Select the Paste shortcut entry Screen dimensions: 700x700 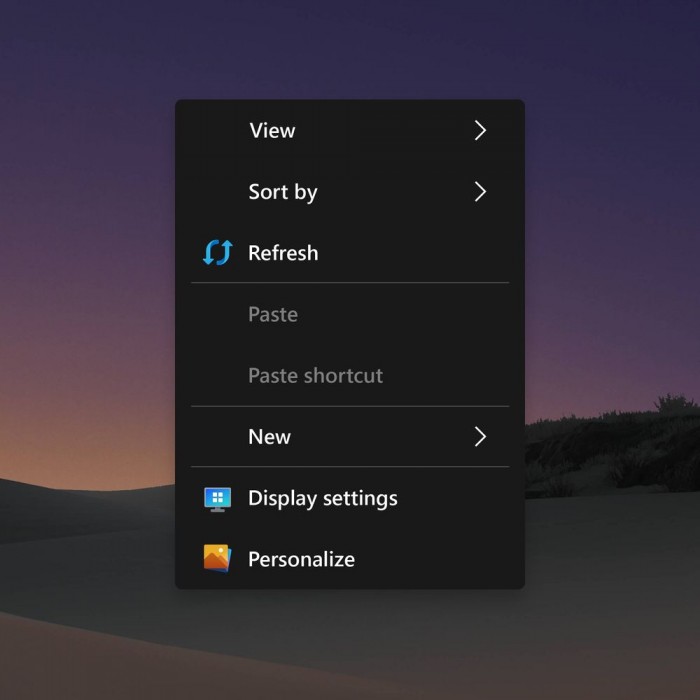click(x=350, y=375)
